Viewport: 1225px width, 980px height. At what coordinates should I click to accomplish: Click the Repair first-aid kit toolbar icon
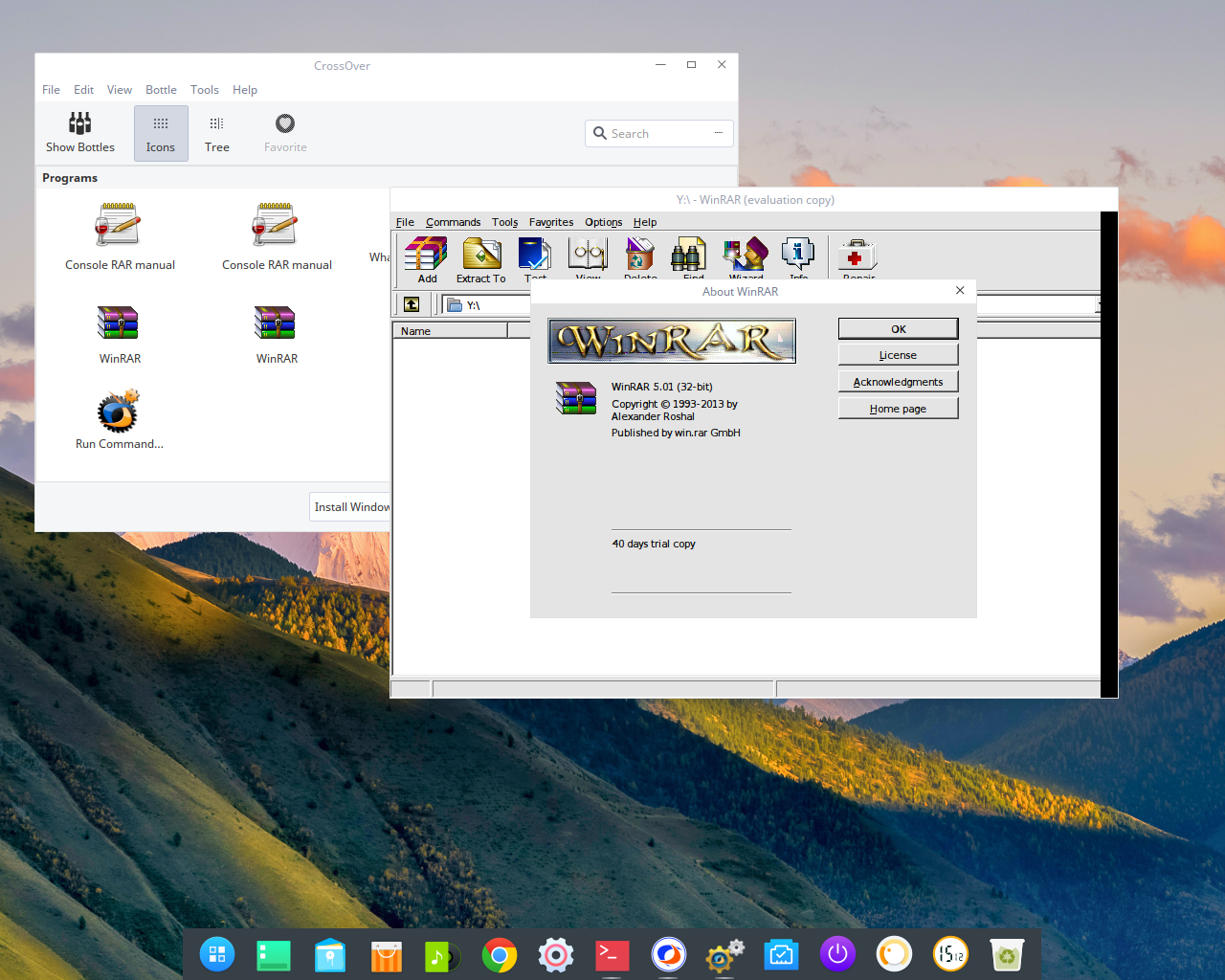pyautogui.click(x=857, y=256)
